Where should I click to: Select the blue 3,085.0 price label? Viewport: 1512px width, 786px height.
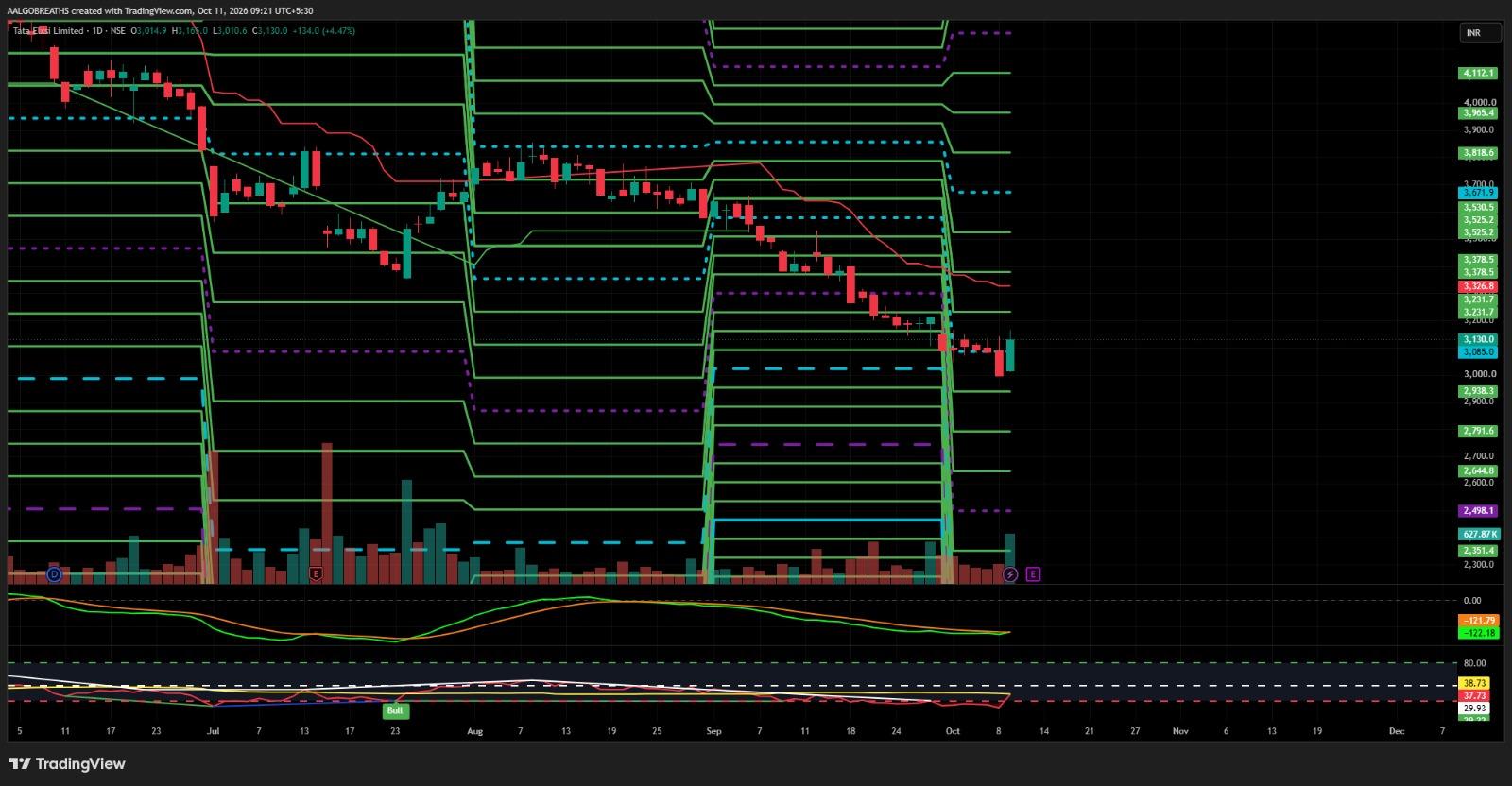1479,351
